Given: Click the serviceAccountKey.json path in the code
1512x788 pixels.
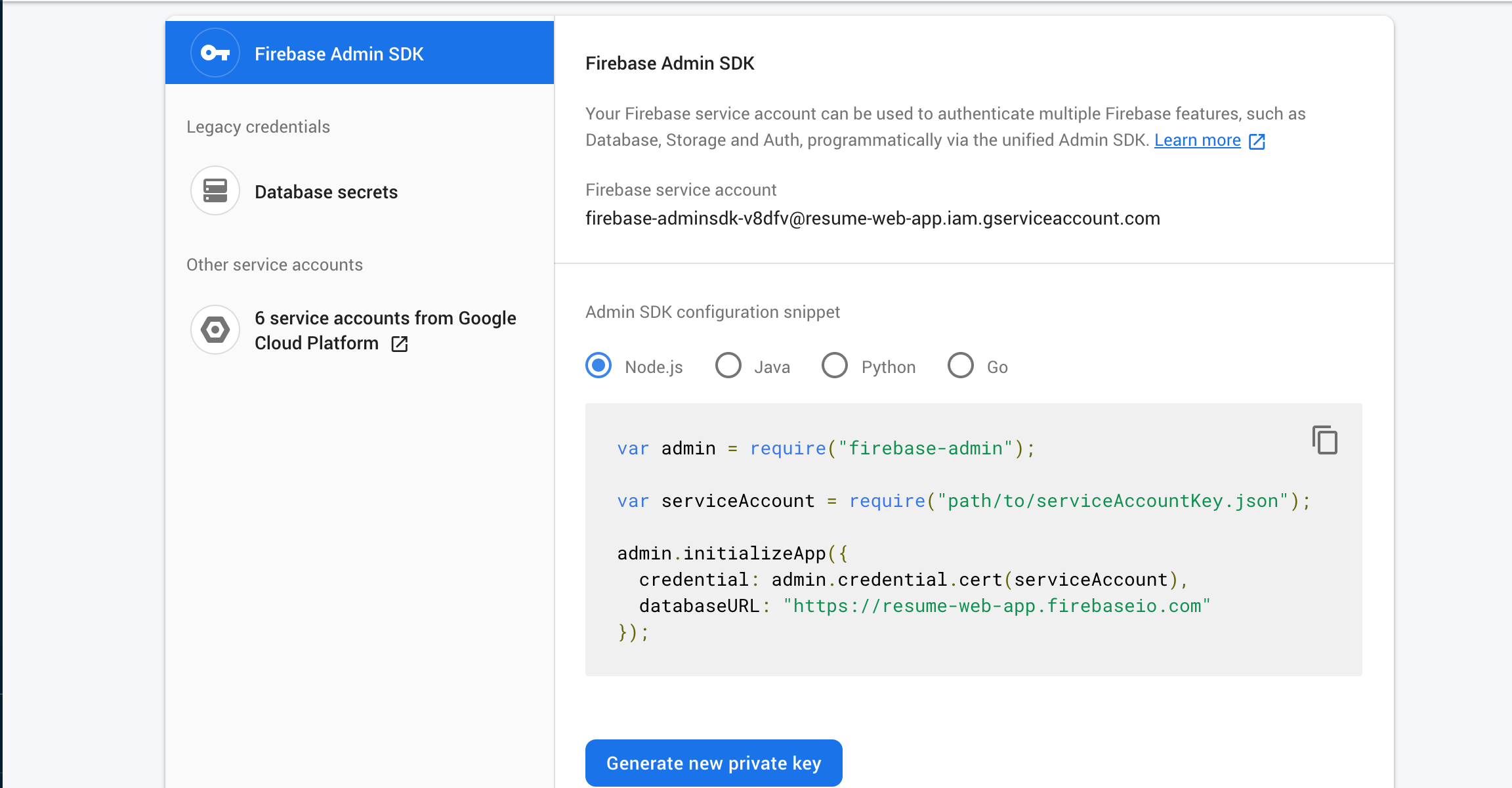Looking at the screenshot, I should [1113, 501].
